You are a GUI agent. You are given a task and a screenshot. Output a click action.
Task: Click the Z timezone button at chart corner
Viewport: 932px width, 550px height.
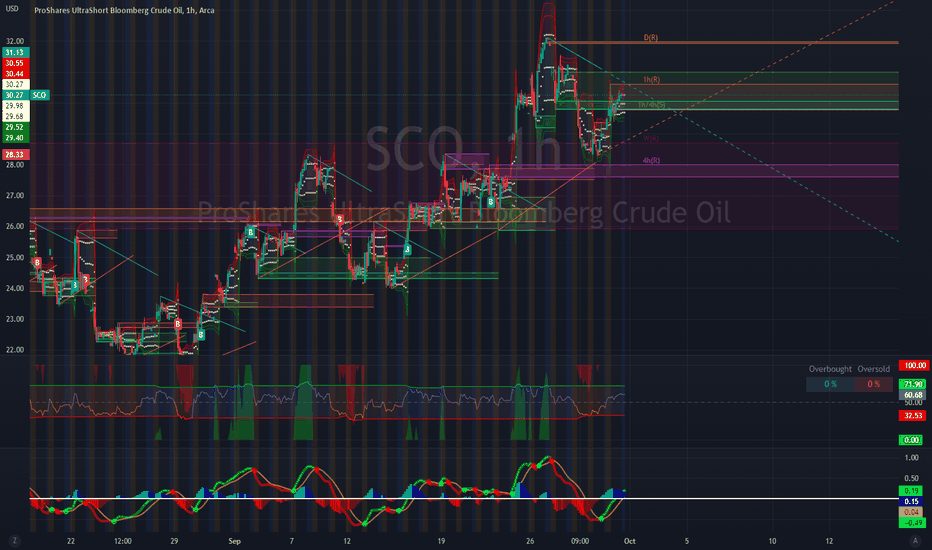pyautogui.click(x=14, y=540)
